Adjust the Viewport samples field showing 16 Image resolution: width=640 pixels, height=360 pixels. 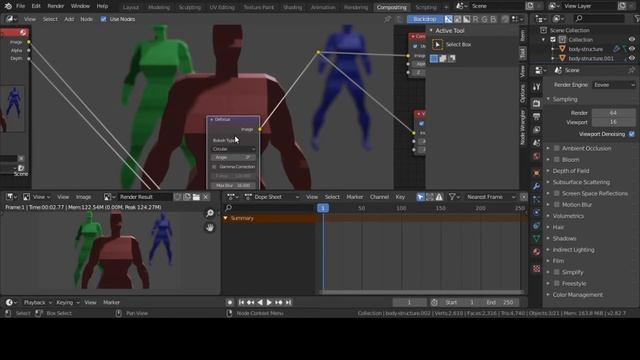(613, 122)
